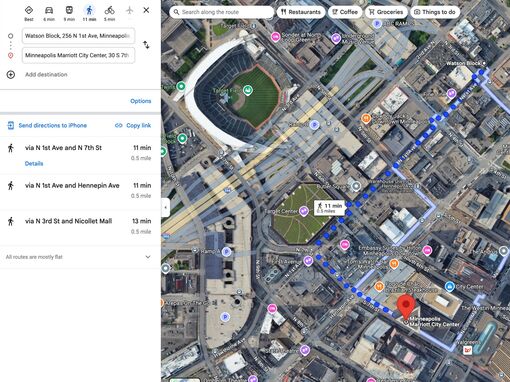This screenshot has height=382, width=510.
Task: Select route via N 1st Ave and N 7th St
Action: click(80, 155)
